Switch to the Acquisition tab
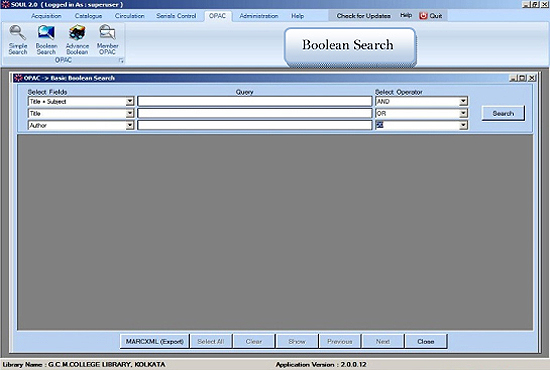The width and height of the screenshot is (550, 370). click(46, 16)
